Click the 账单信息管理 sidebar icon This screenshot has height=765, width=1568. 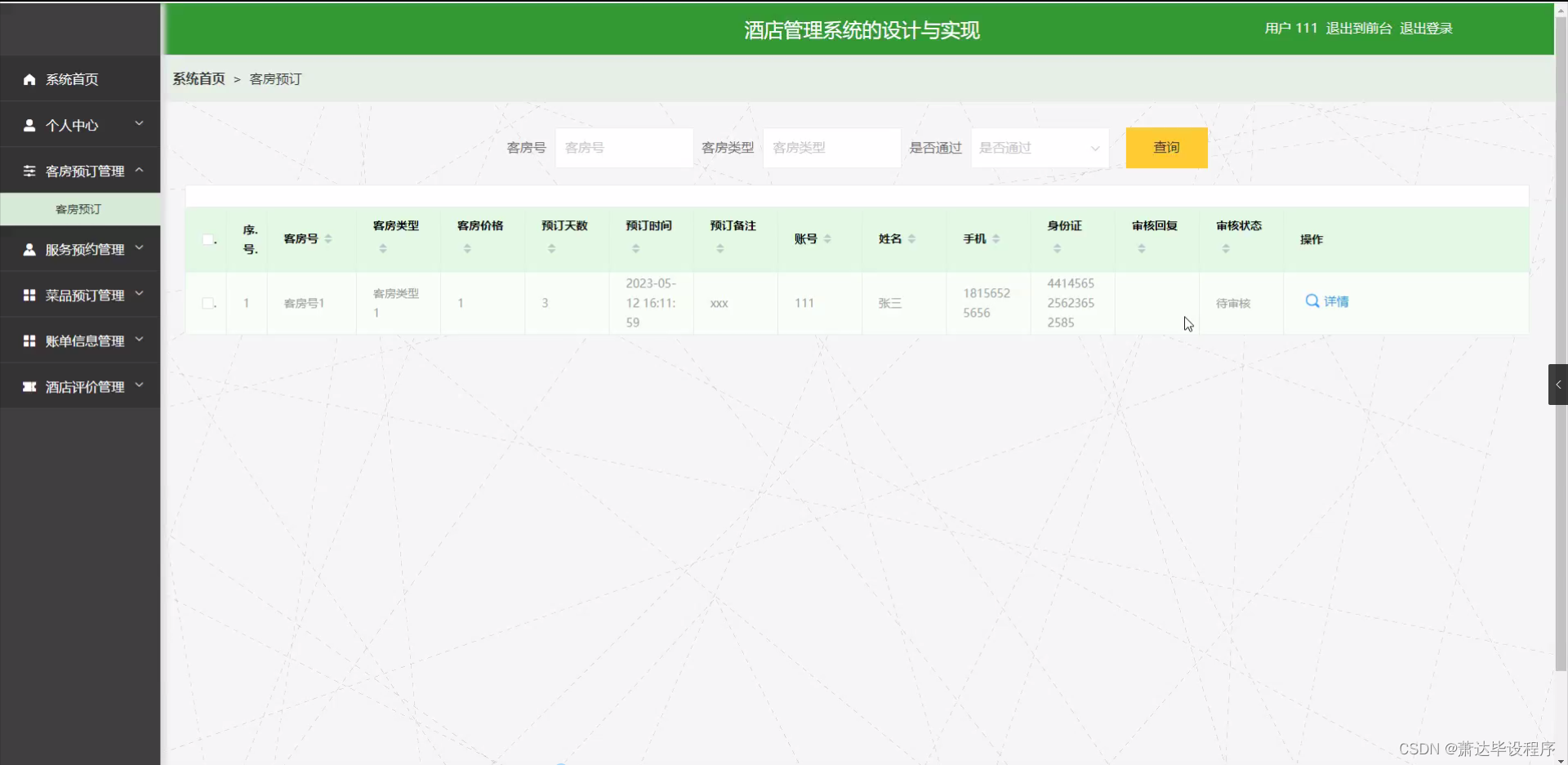pos(30,340)
